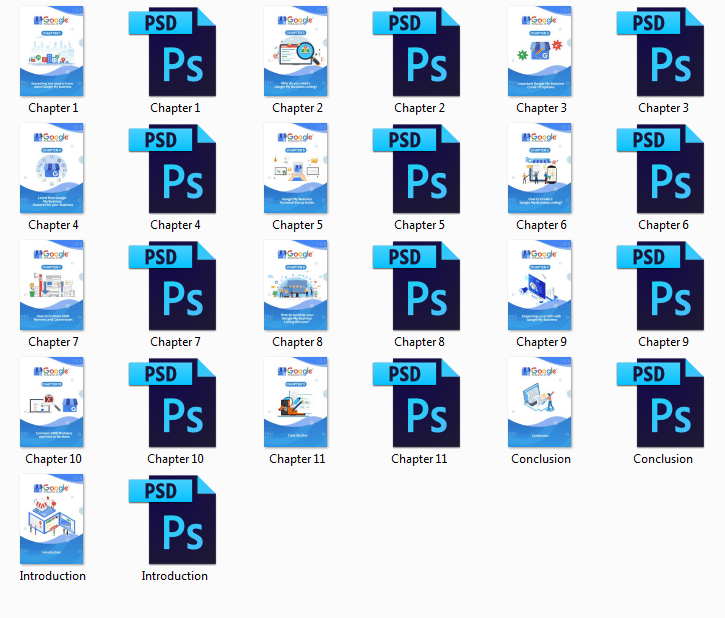The image size is (725, 618).
Task: Click the Conclusion PSD file icon
Action: coord(663,403)
